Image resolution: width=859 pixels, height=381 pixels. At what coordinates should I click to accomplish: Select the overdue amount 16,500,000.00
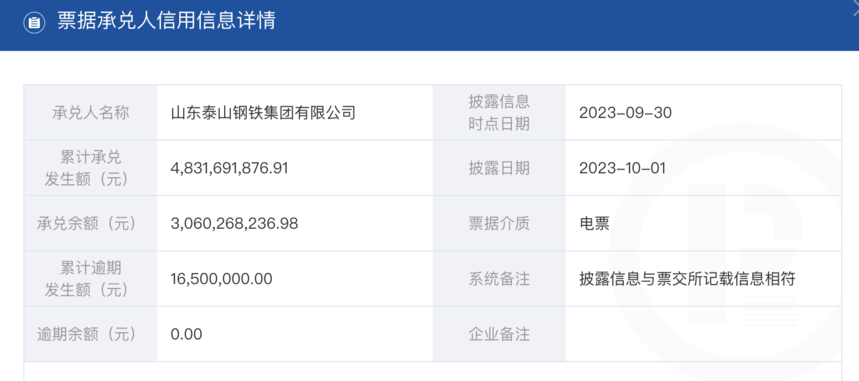pos(221,279)
